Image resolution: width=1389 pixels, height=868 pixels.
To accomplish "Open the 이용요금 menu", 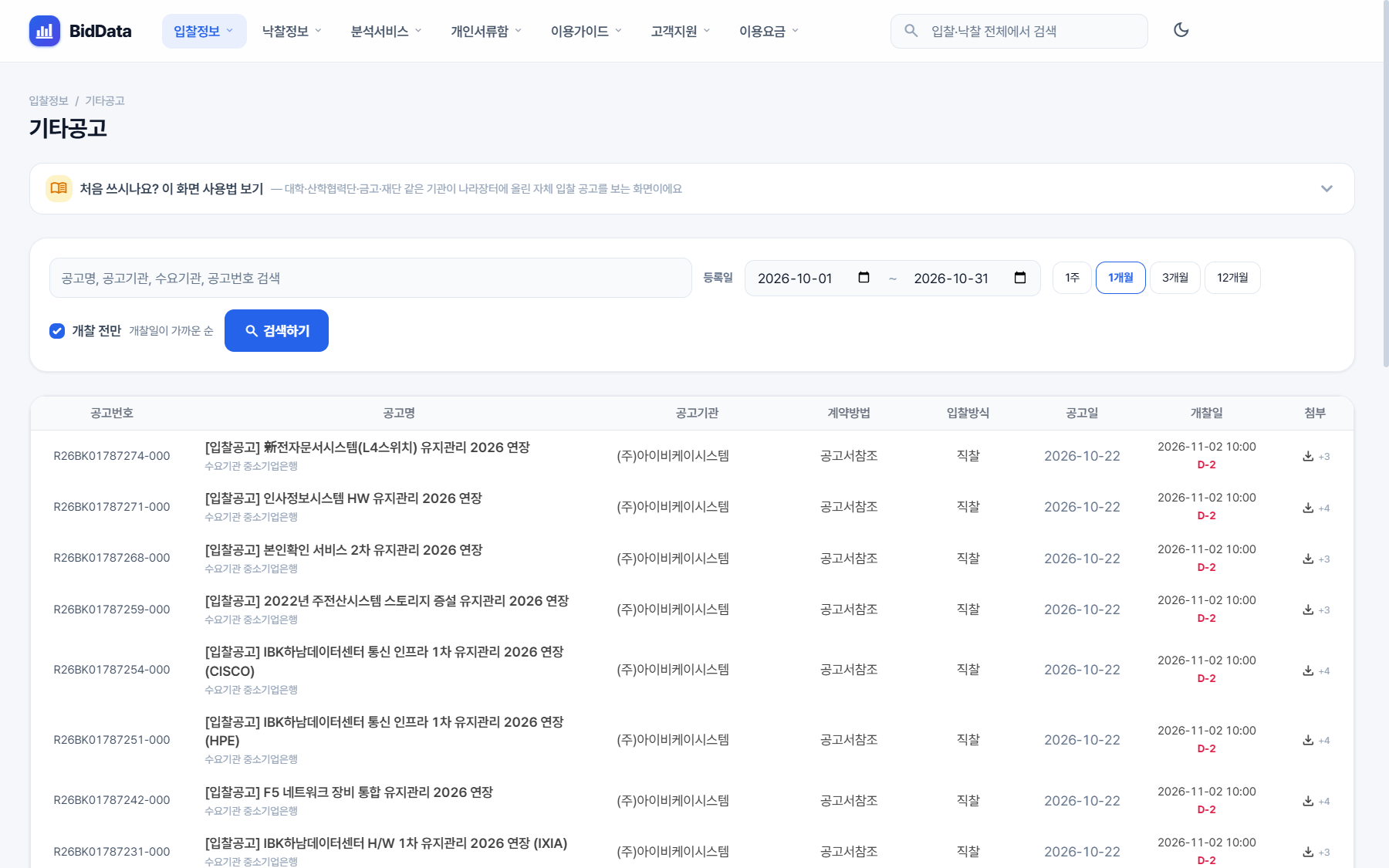I will click(x=769, y=31).
